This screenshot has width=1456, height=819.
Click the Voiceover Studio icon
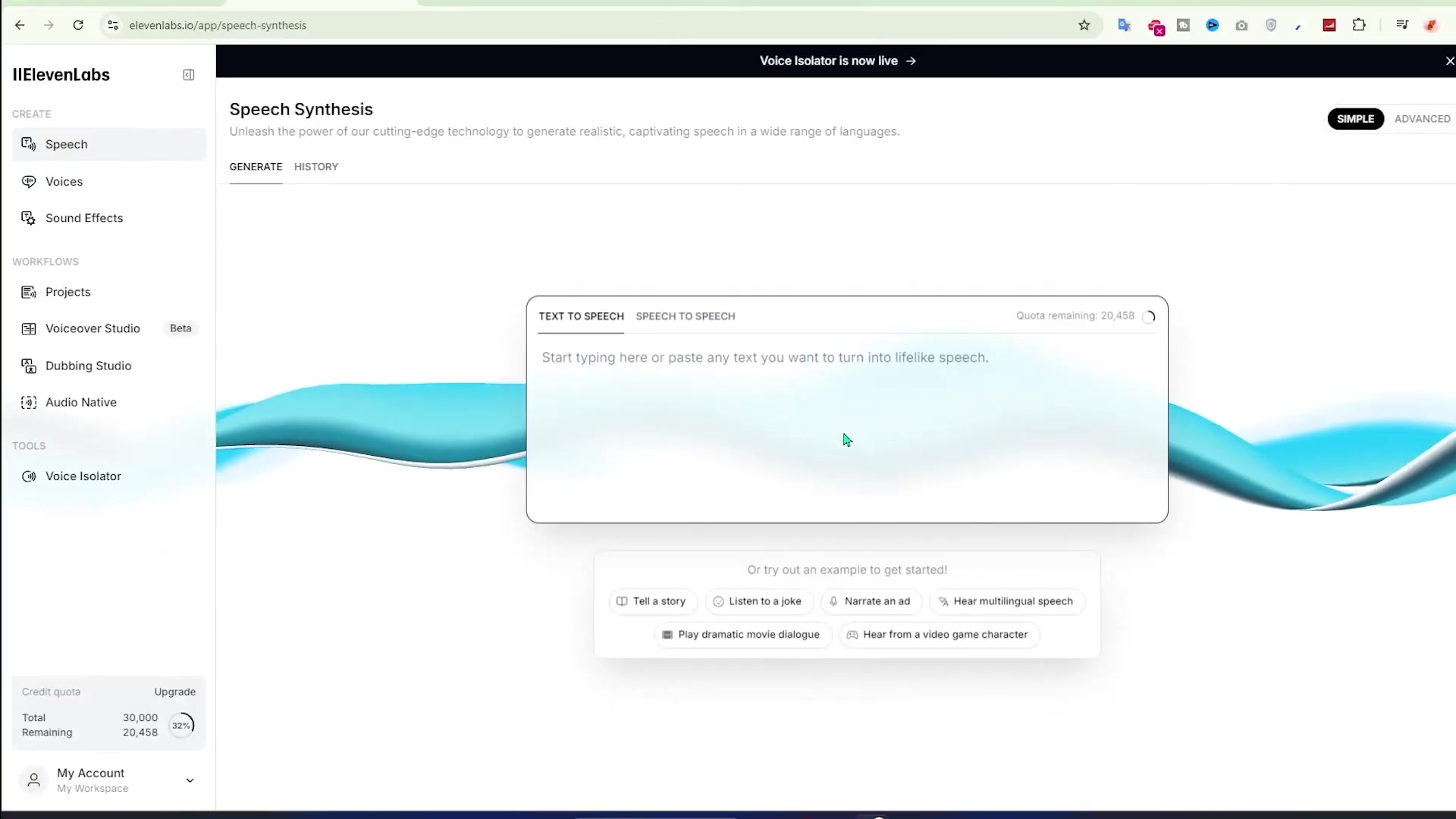(29, 328)
